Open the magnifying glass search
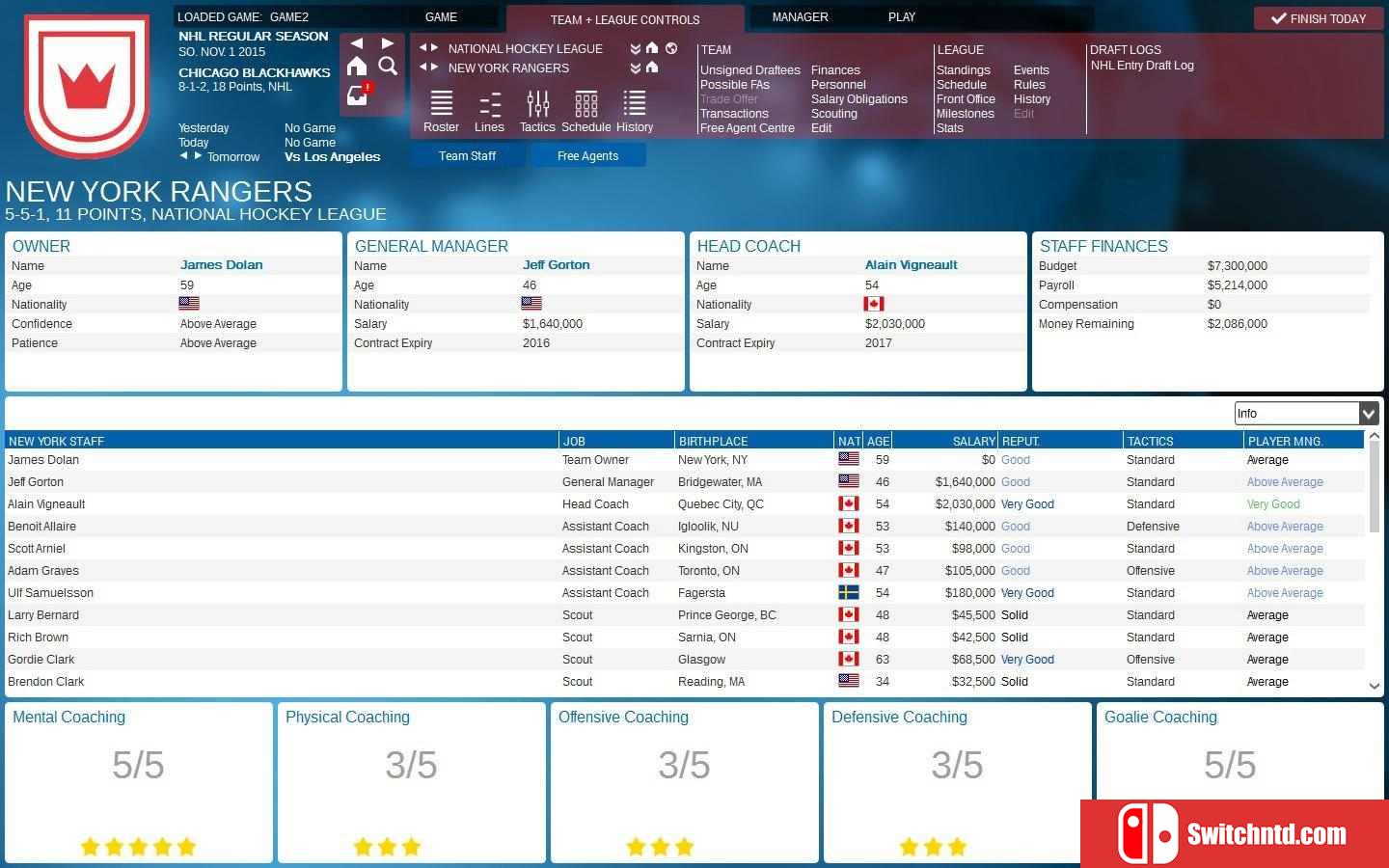Screen dimensions: 1389x868 click(388, 66)
